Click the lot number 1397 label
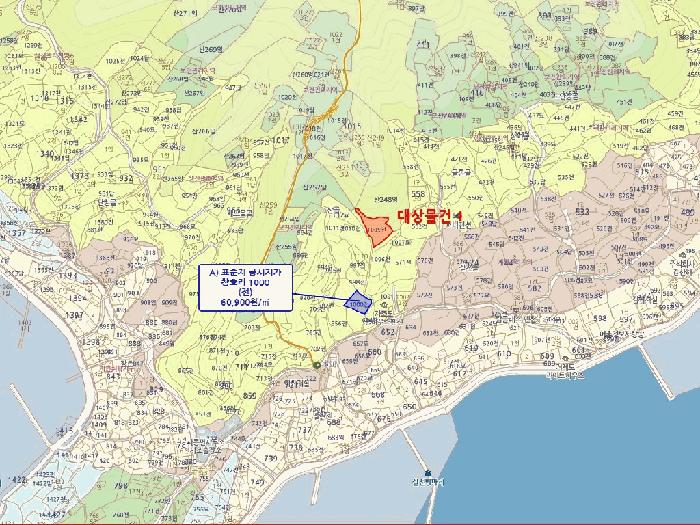The height and width of the screenshot is (525, 700). tap(75, 315)
